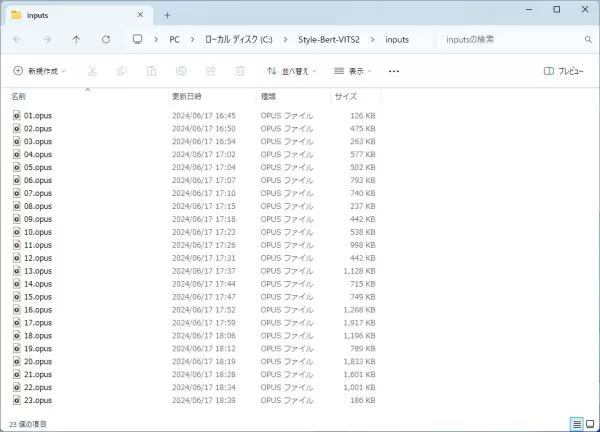Image resolution: width=600 pixels, height=432 pixels.
Task: Click the 1,917 KB size value
Action: [359, 323]
